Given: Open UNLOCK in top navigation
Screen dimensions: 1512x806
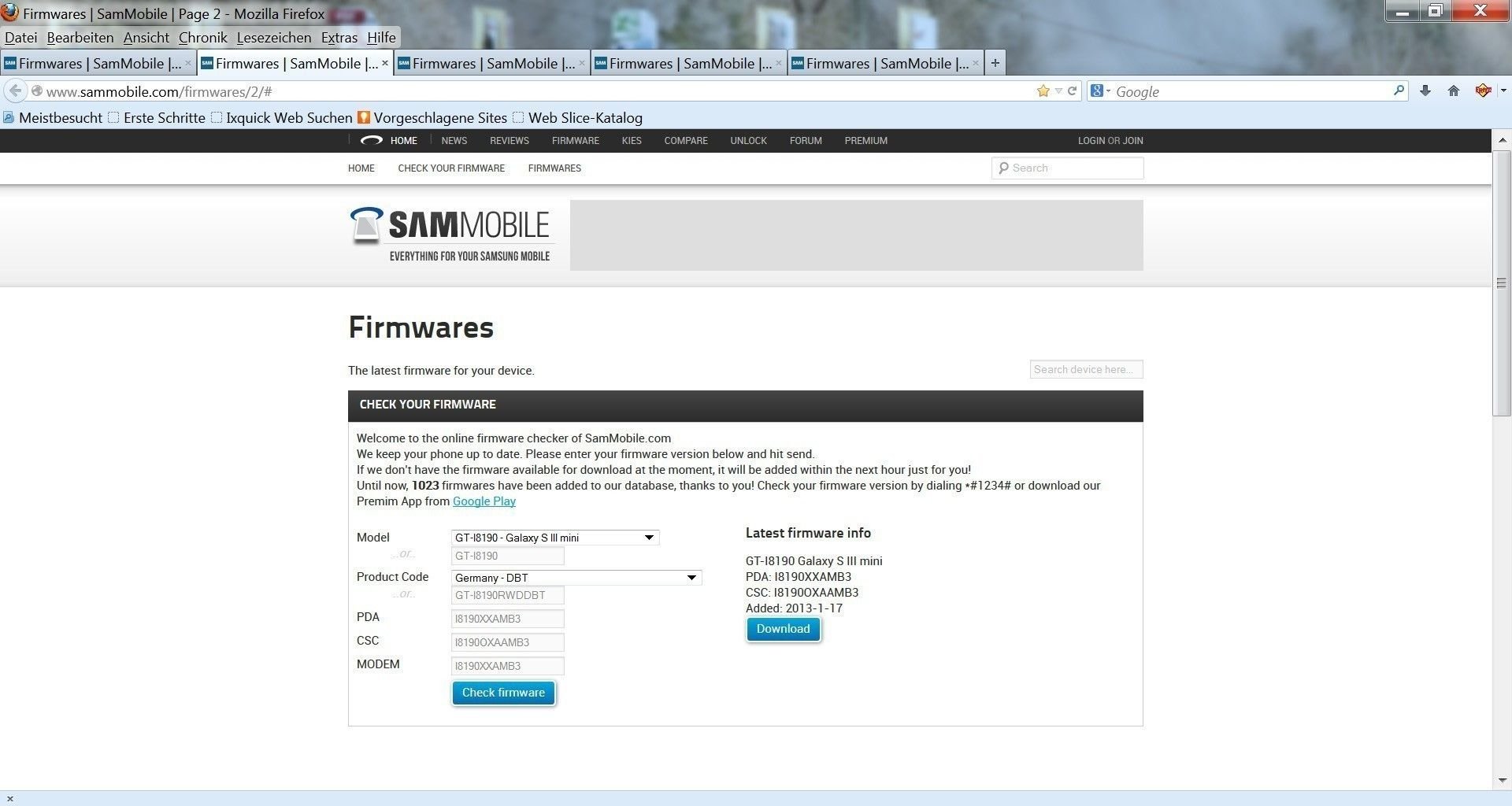Looking at the screenshot, I should (748, 141).
